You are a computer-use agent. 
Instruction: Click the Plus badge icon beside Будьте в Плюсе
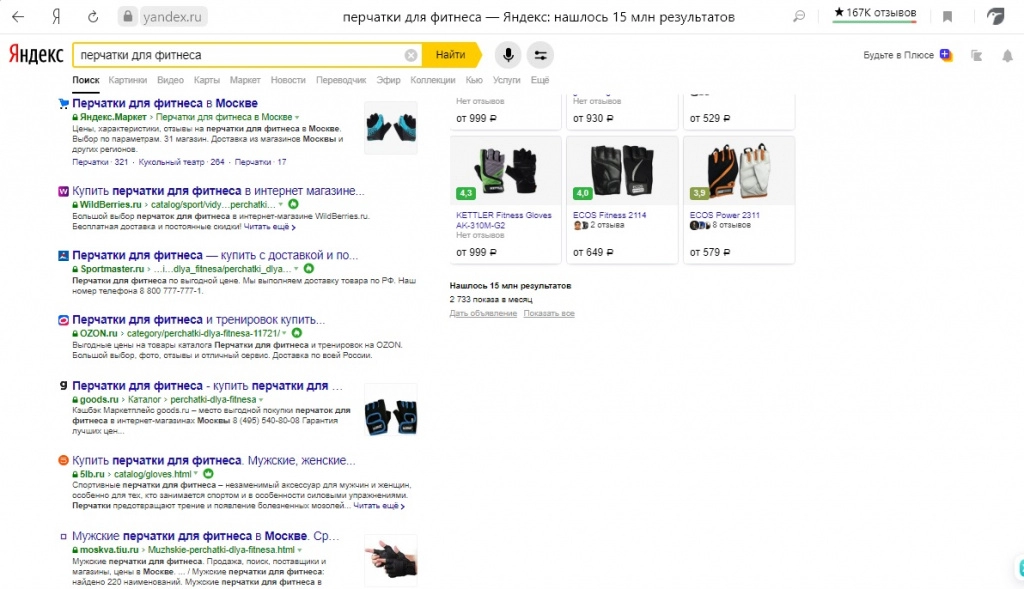click(x=946, y=55)
